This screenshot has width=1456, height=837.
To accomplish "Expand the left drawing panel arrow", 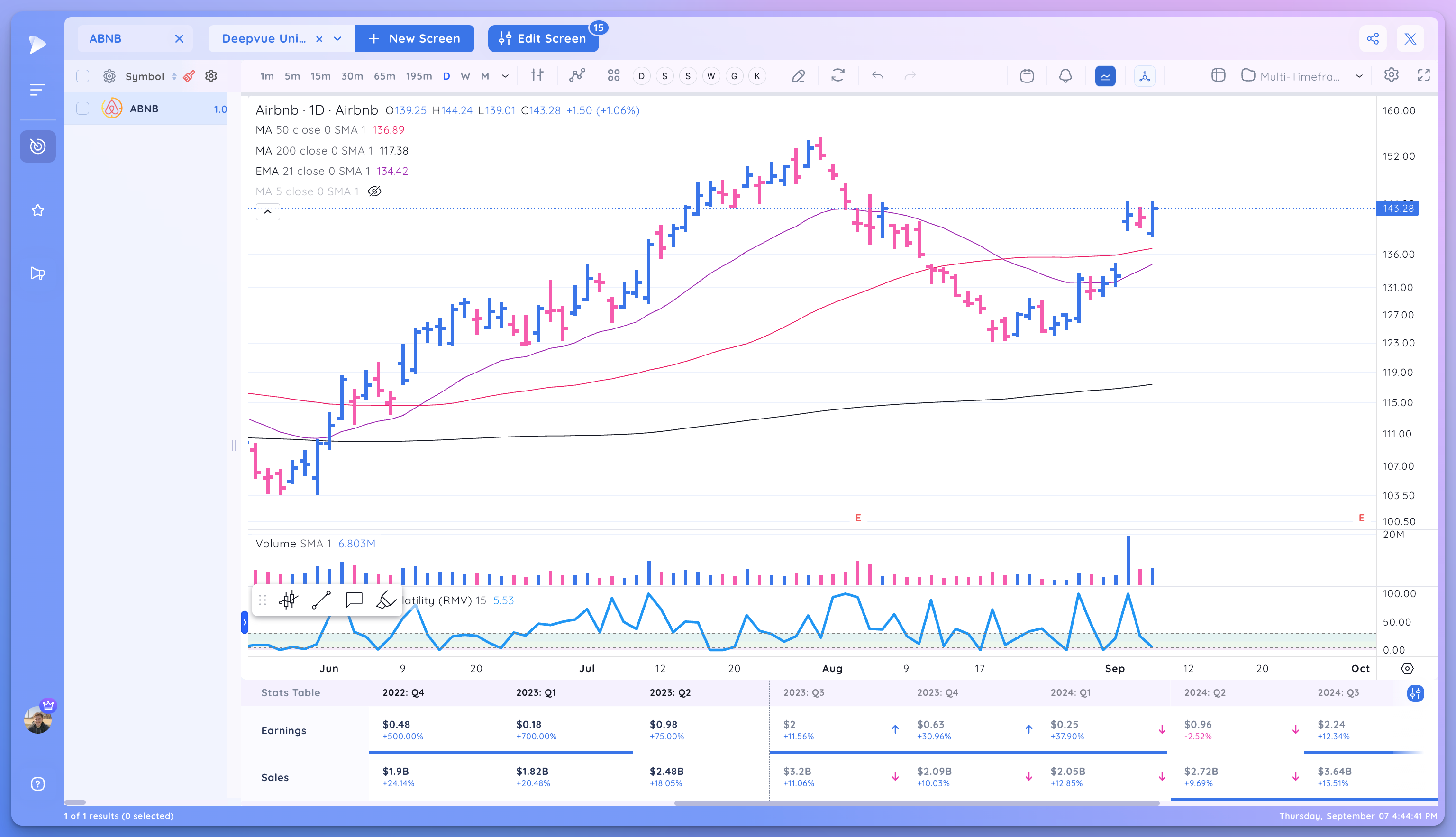I will click(x=244, y=622).
